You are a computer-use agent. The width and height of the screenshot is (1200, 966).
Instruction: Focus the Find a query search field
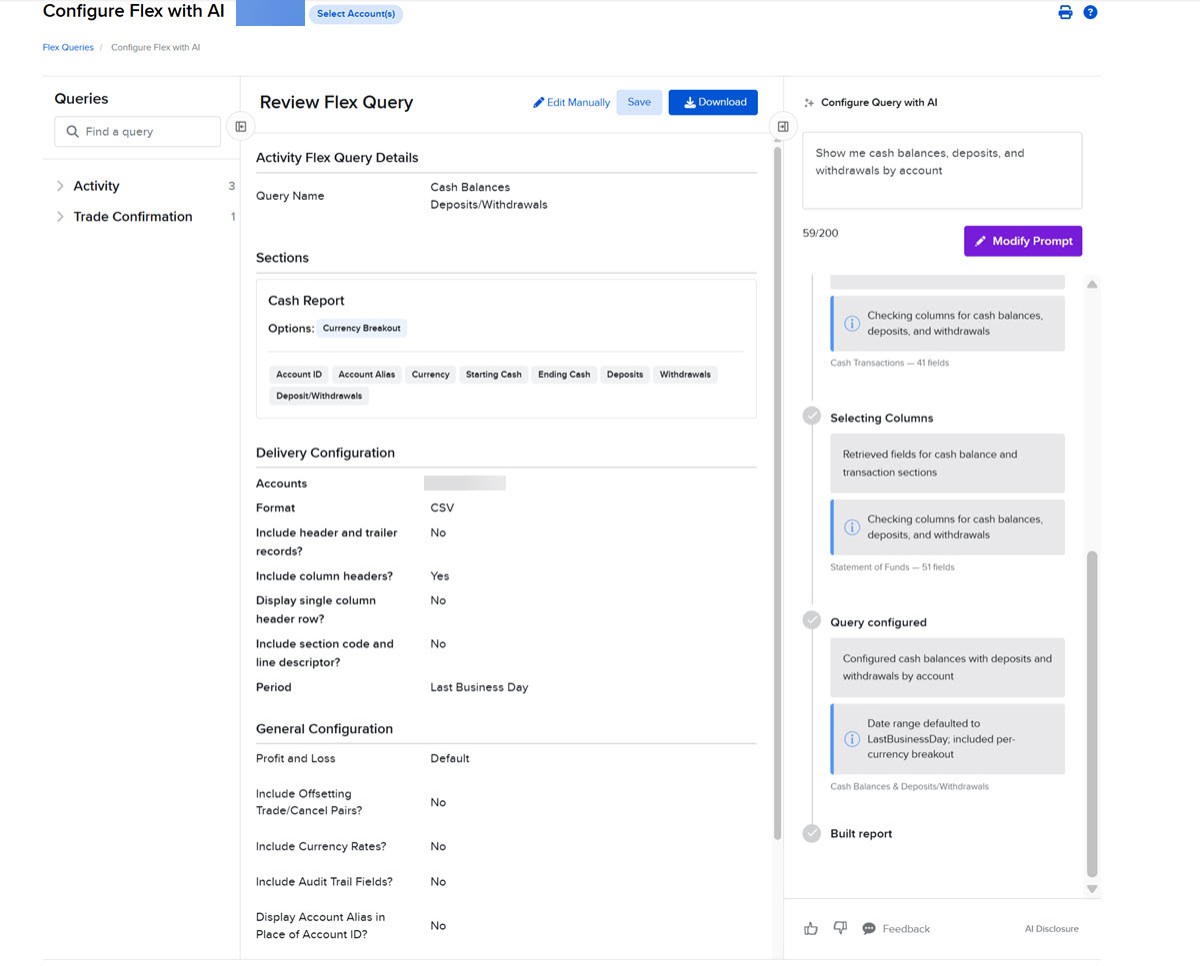pos(137,132)
